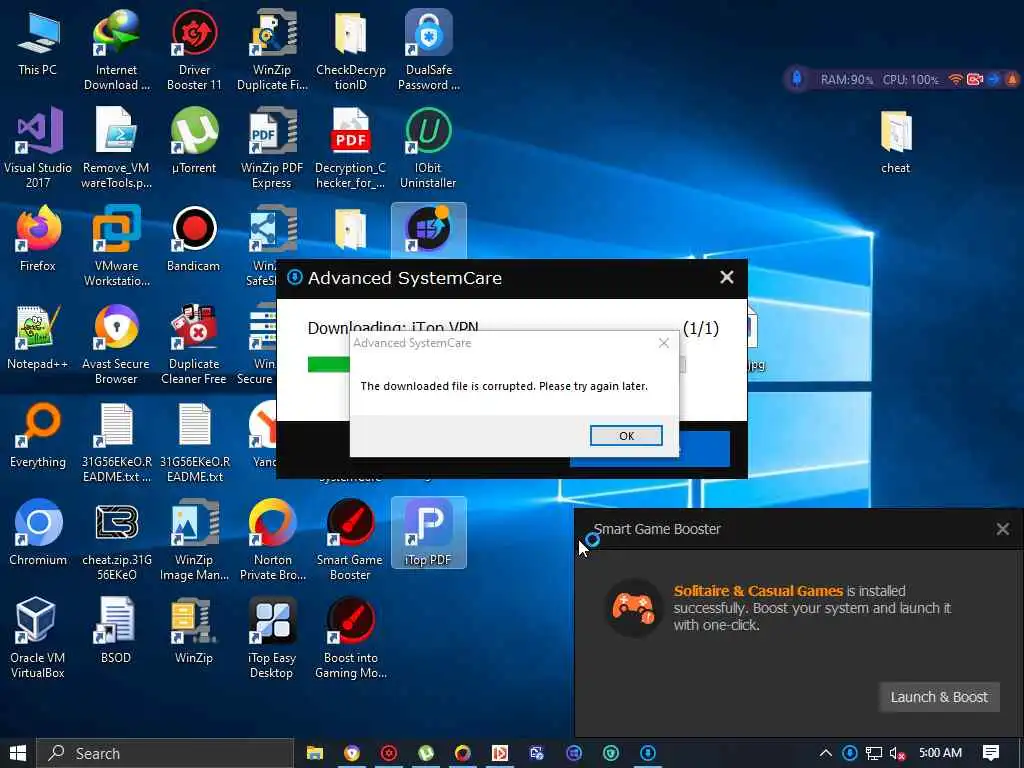Click Advanced SystemCare tray icon
1024x768 pixels.
point(850,753)
